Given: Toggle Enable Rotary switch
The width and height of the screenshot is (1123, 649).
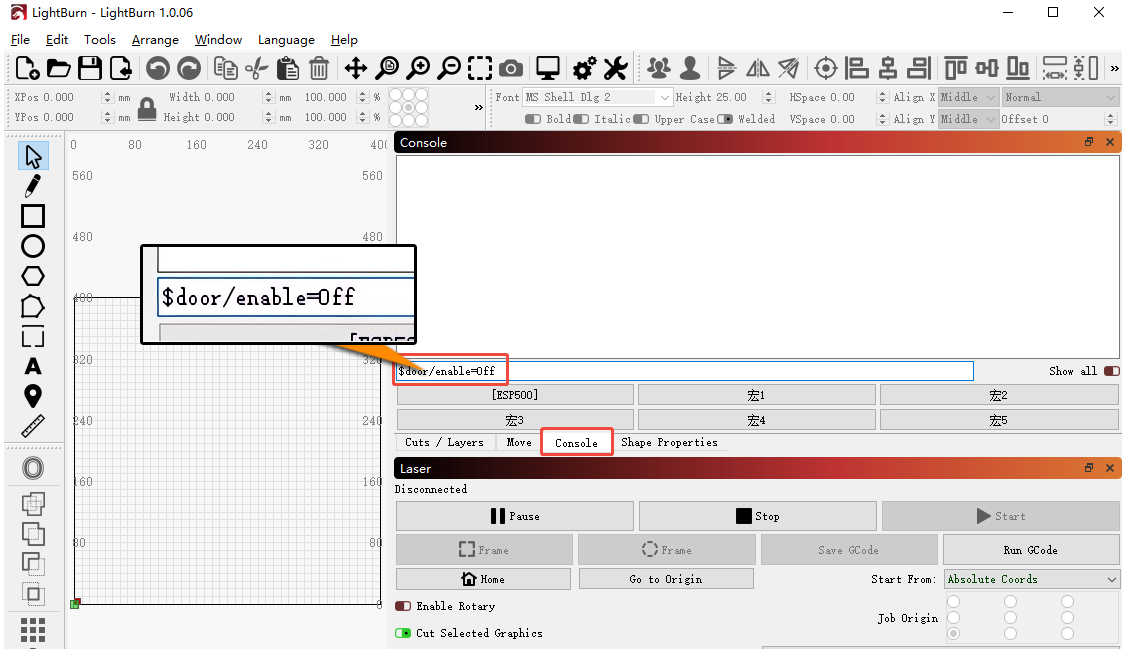Looking at the screenshot, I should pyautogui.click(x=403, y=606).
